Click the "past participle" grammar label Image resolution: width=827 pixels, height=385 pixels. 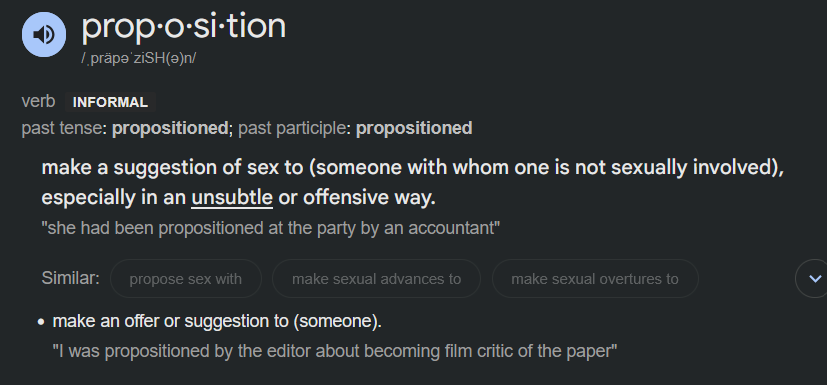(292, 128)
